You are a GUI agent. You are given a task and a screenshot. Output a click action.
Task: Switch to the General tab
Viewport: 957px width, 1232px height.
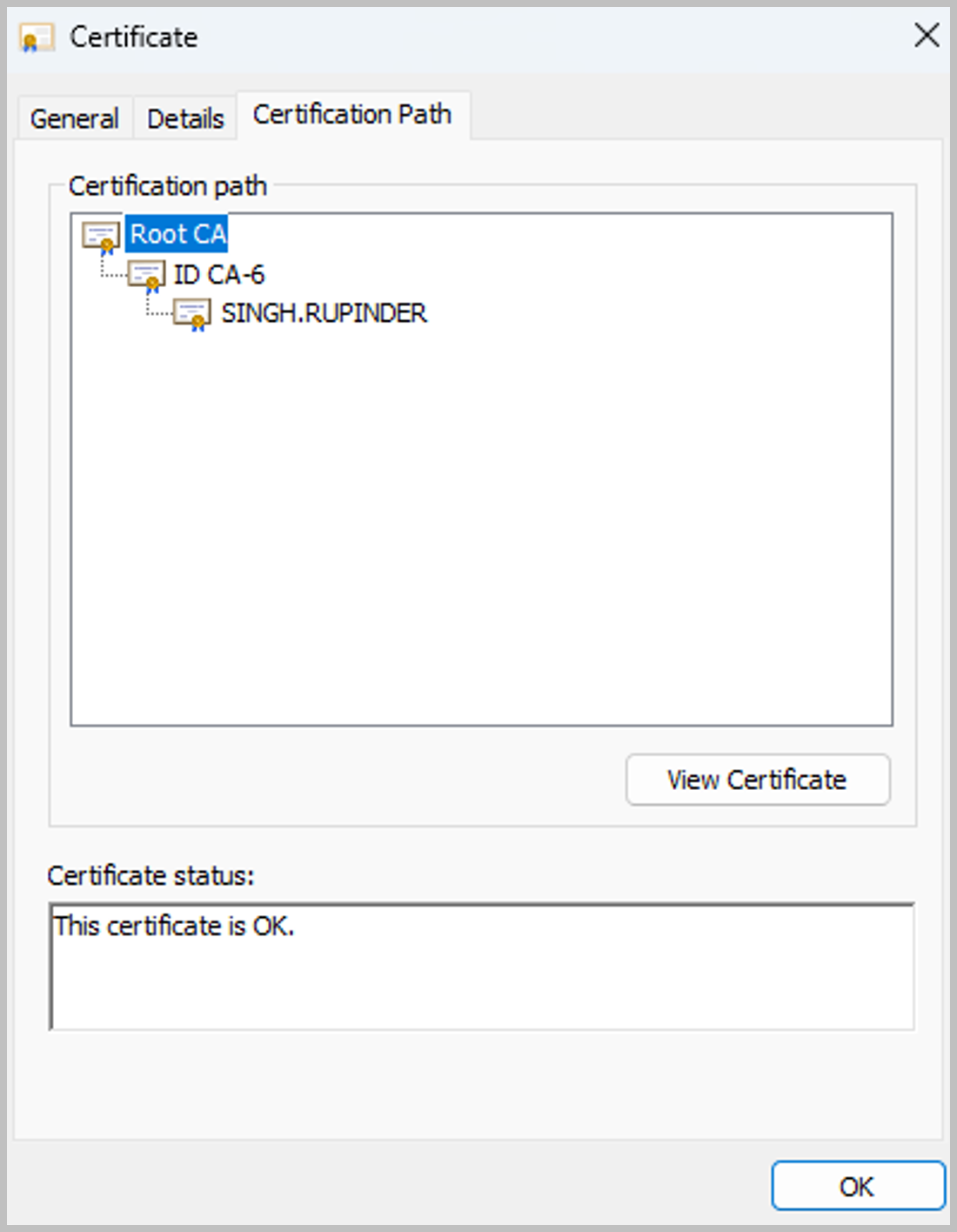pyautogui.click(x=75, y=118)
